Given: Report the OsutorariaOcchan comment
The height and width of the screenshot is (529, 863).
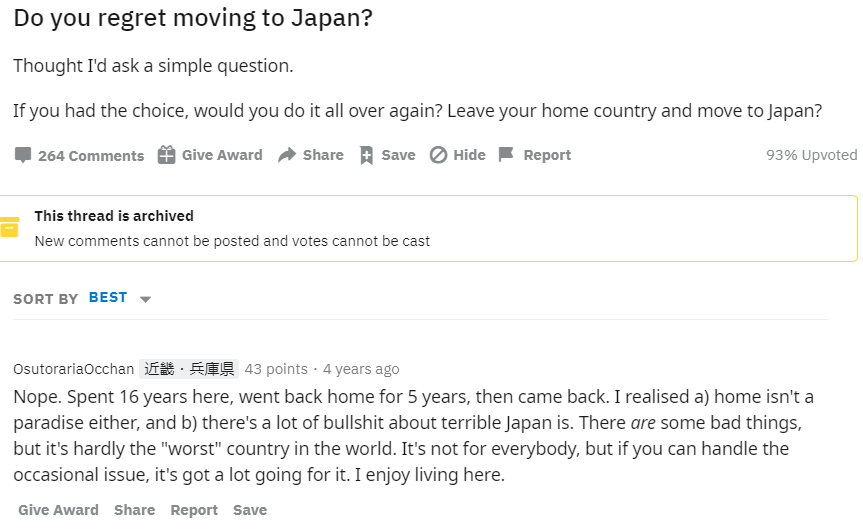Looking at the screenshot, I should pos(194,510).
